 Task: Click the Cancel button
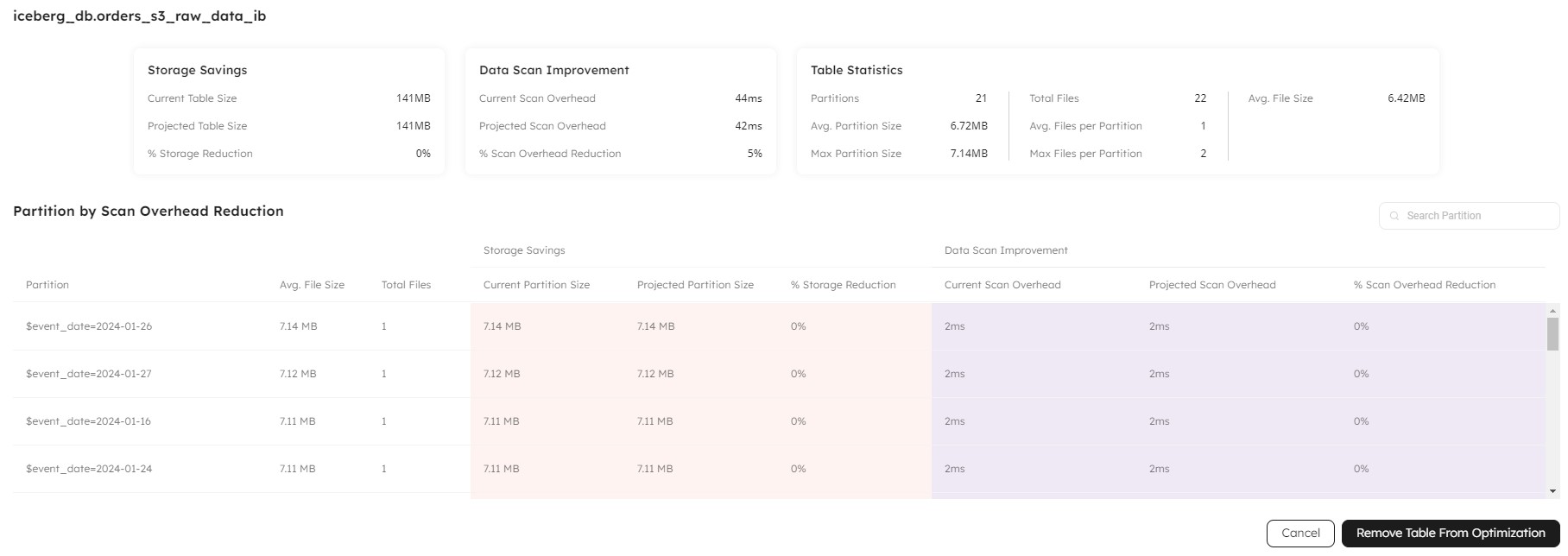point(1300,534)
